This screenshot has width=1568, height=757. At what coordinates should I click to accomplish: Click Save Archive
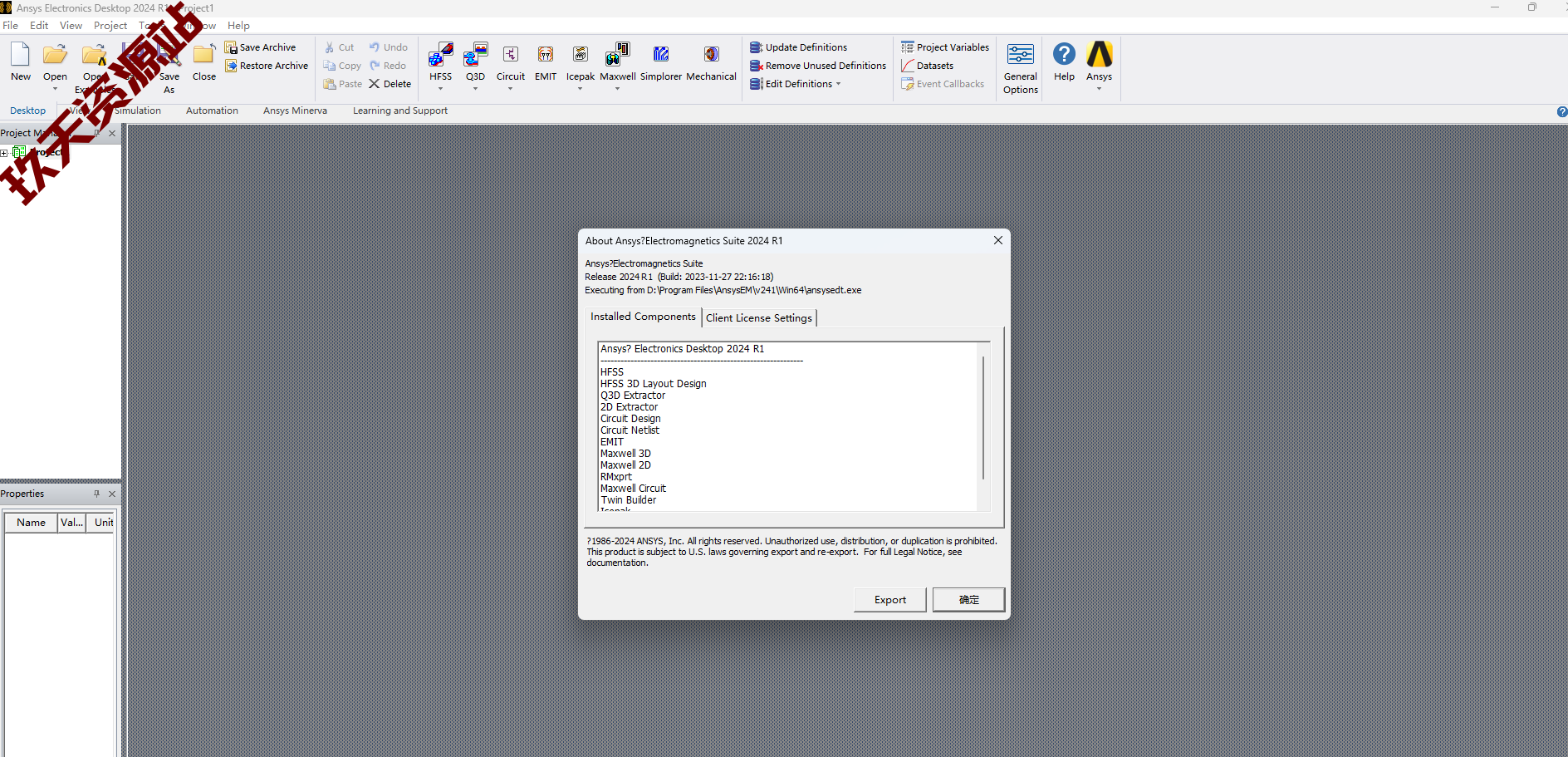tap(260, 47)
